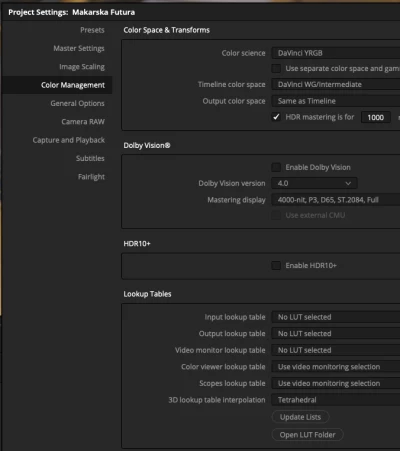This screenshot has width=400, height=451.
Task: Enable Use separate color space and gamma
Action: pyautogui.click(x=276, y=68)
